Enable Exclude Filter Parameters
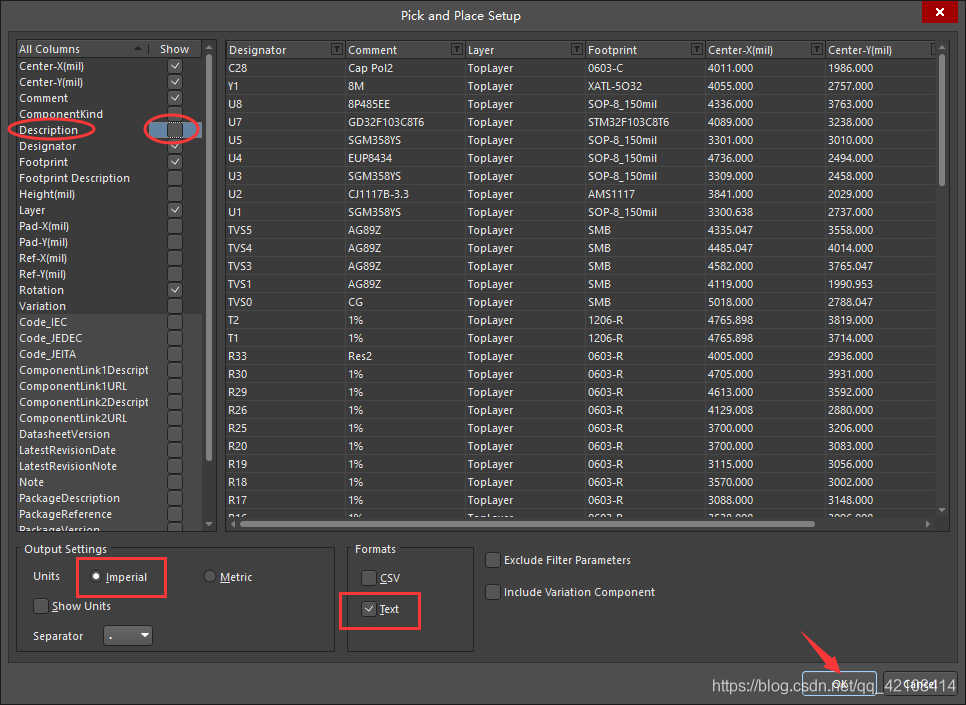The width and height of the screenshot is (966, 705). (x=492, y=560)
